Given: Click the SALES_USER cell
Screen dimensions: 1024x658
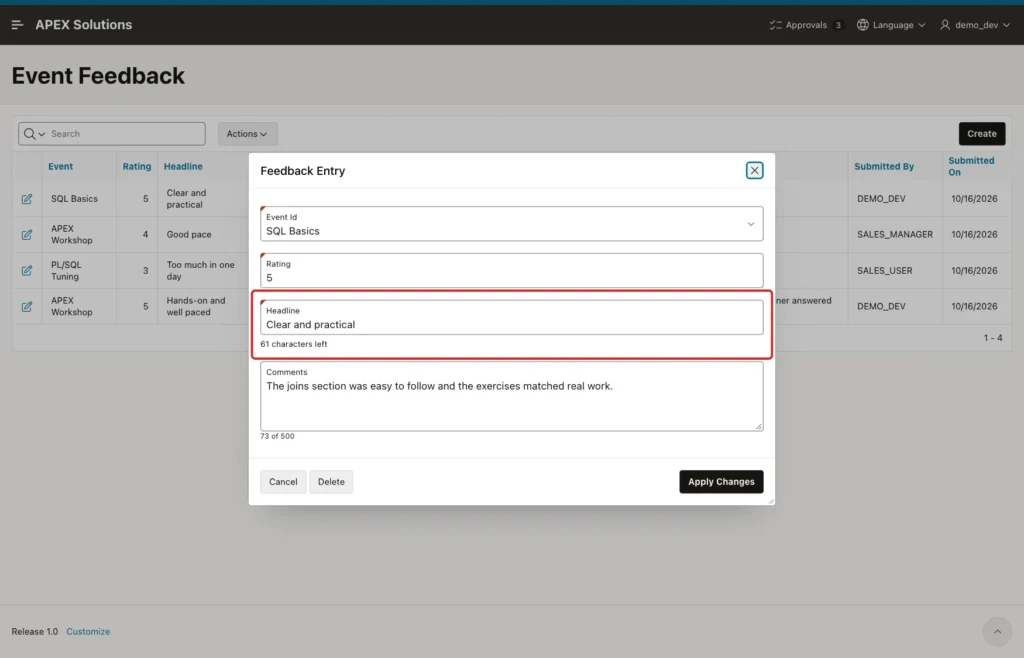Looking at the screenshot, I should click(x=884, y=270).
